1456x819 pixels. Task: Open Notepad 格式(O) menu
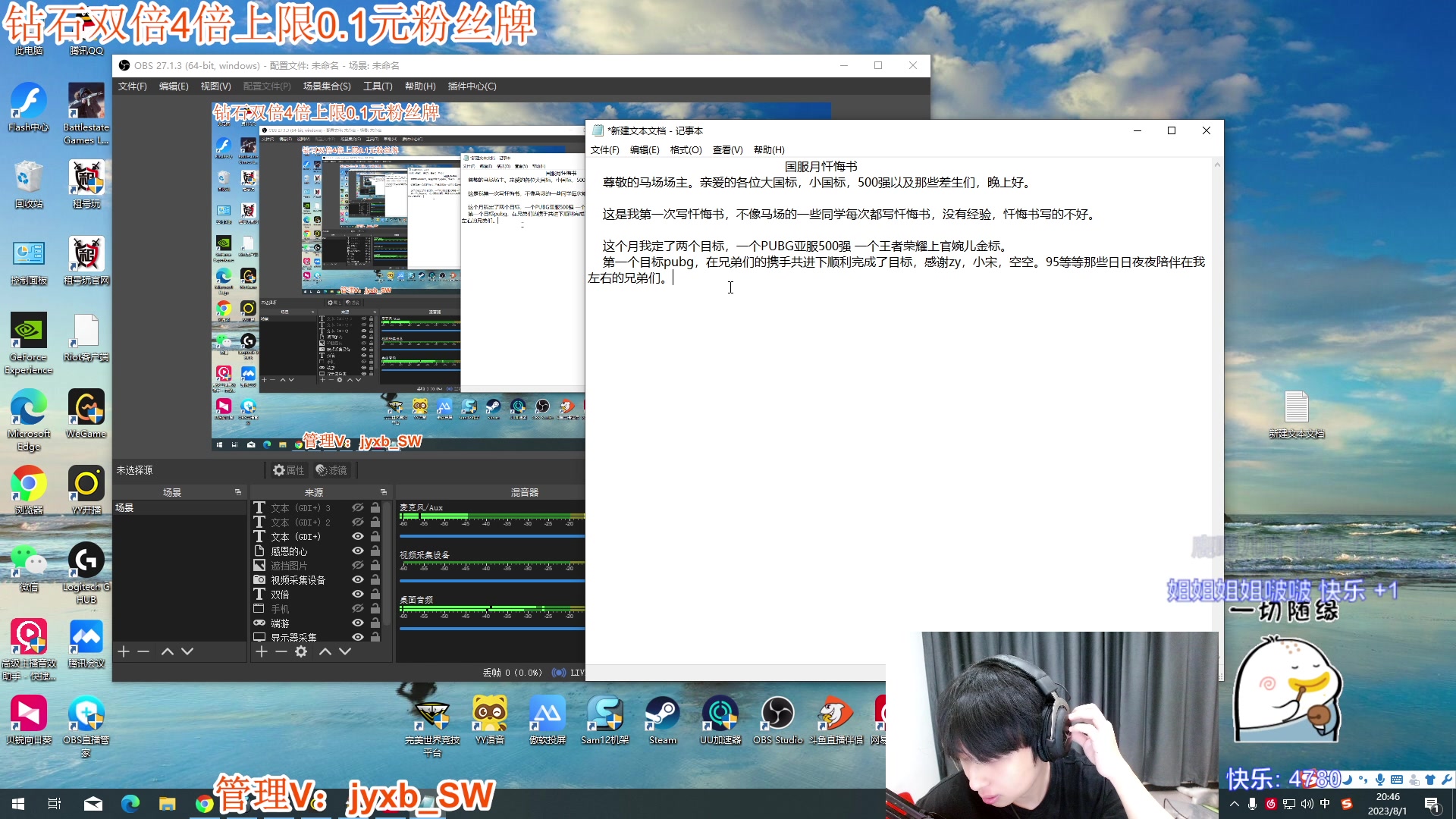tap(686, 150)
